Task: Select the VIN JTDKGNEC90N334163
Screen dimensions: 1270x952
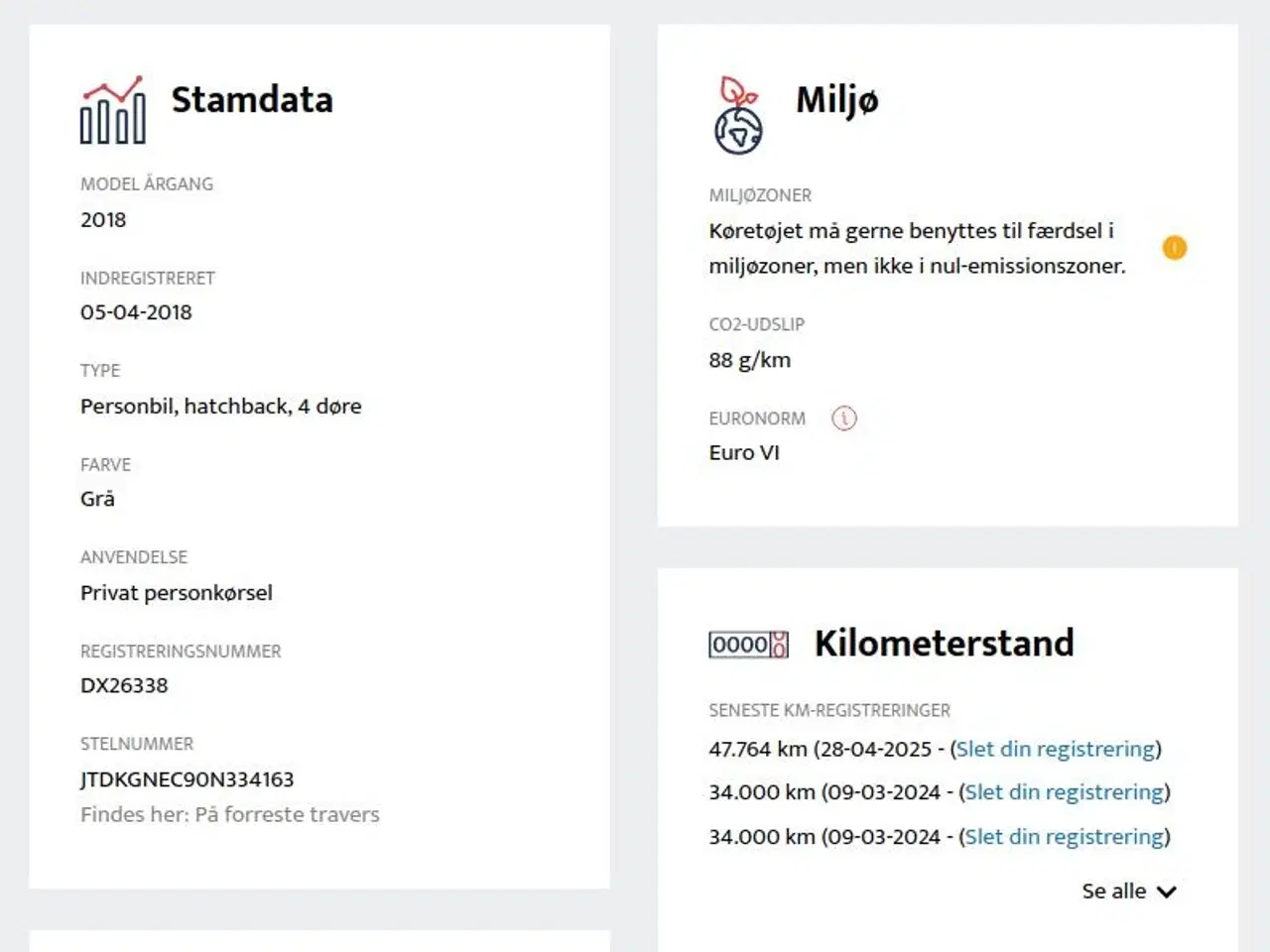Action: (x=188, y=779)
